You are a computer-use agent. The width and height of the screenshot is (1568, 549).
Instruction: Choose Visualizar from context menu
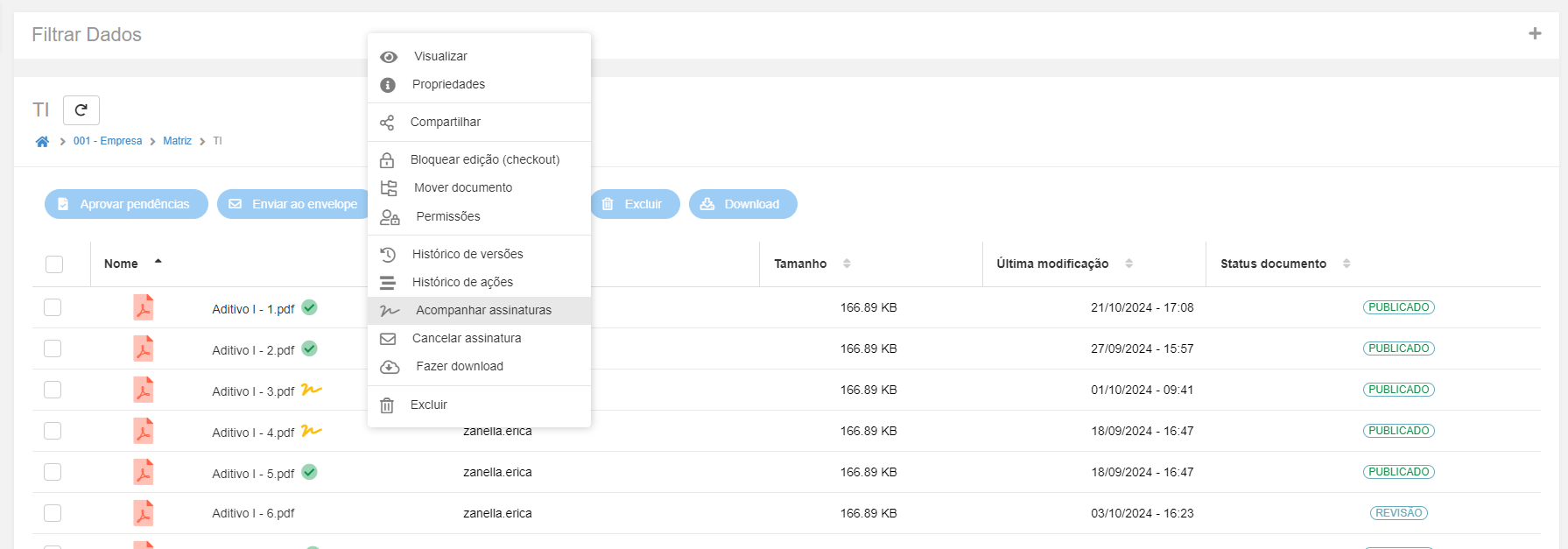[x=479, y=56]
